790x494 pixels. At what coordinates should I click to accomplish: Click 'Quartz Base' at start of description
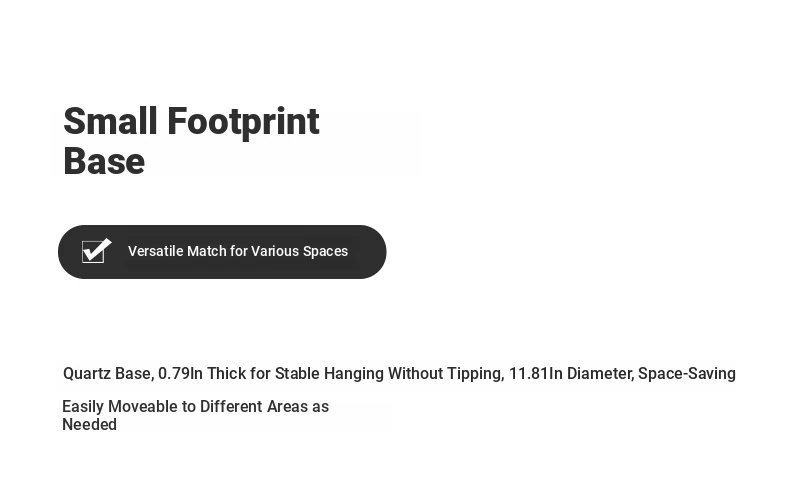[x=108, y=374]
